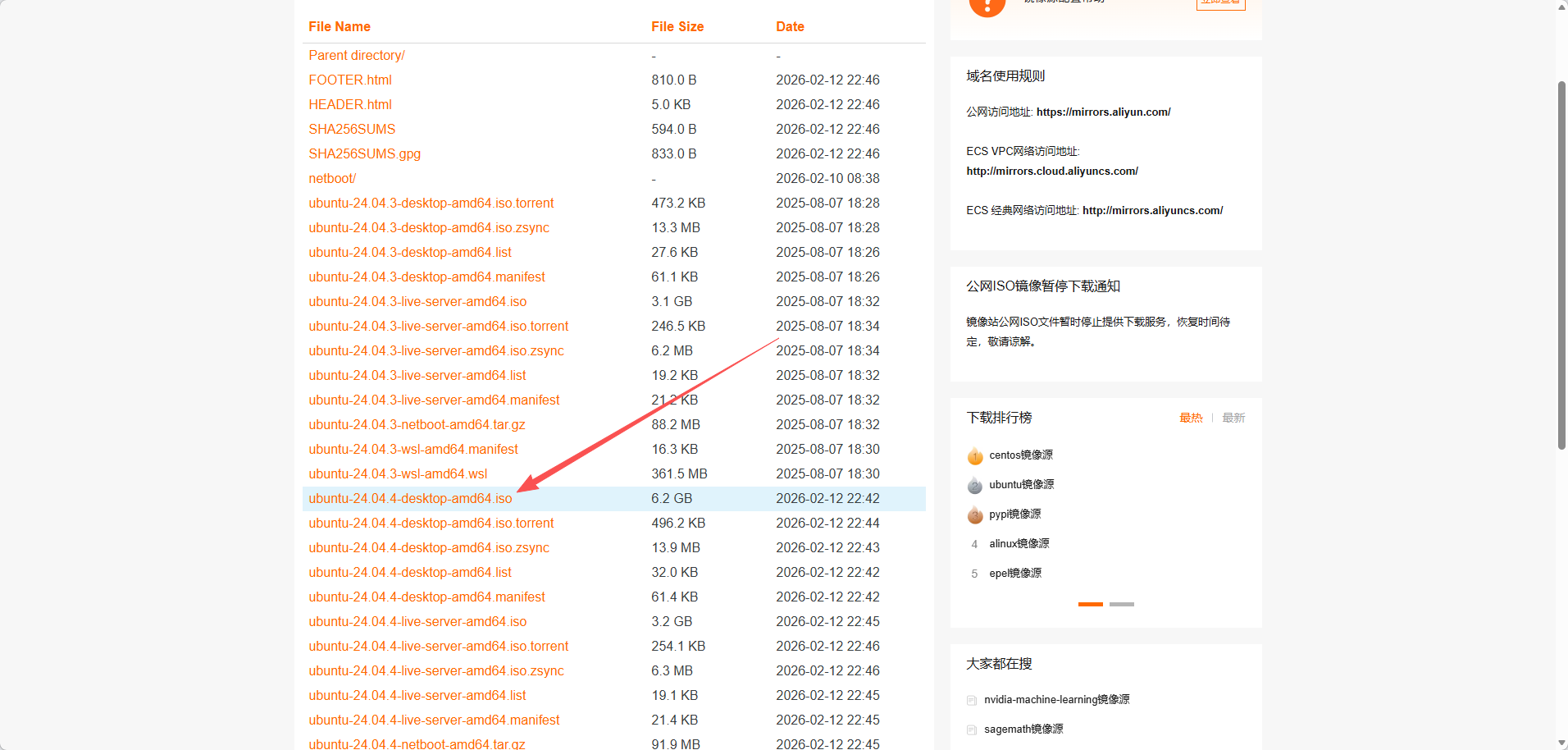
Task: Click the File Name column header
Action: pyautogui.click(x=340, y=26)
